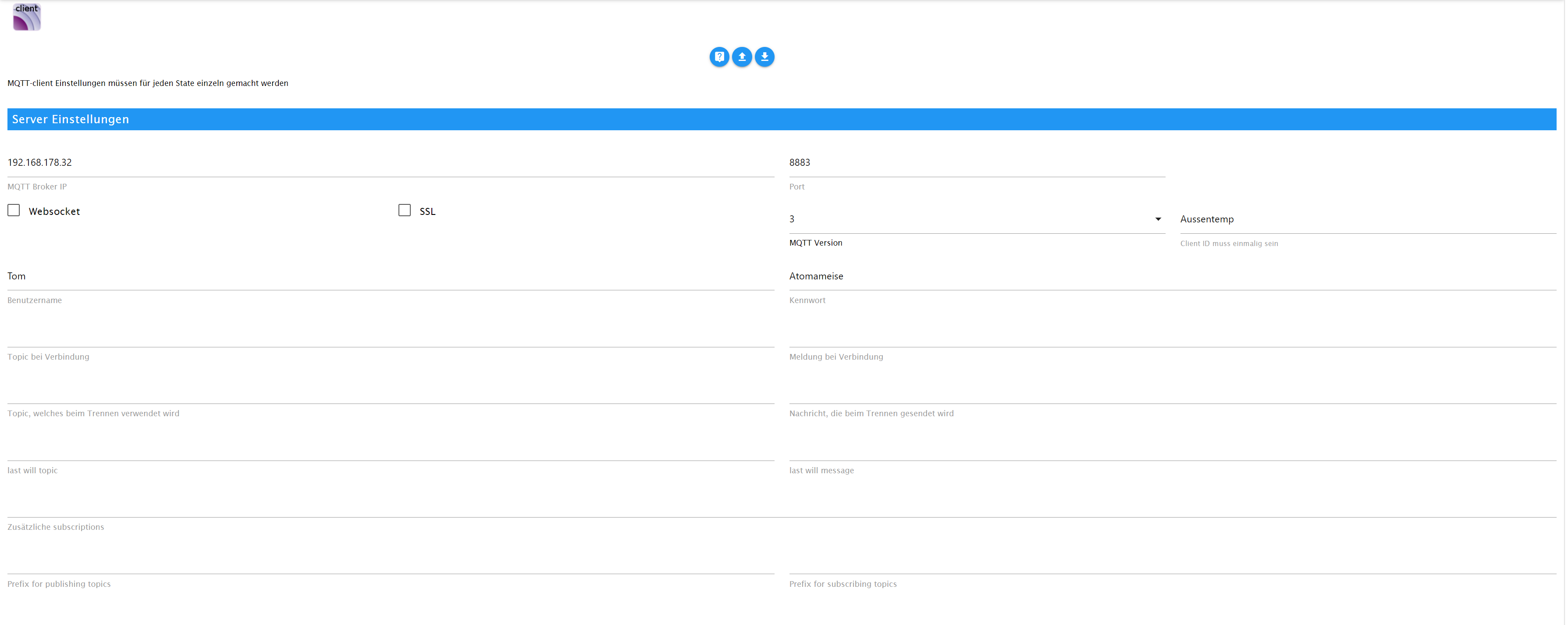Enable the SSL checkbox
Viewport: 1568px width, 625px height.
click(x=405, y=210)
